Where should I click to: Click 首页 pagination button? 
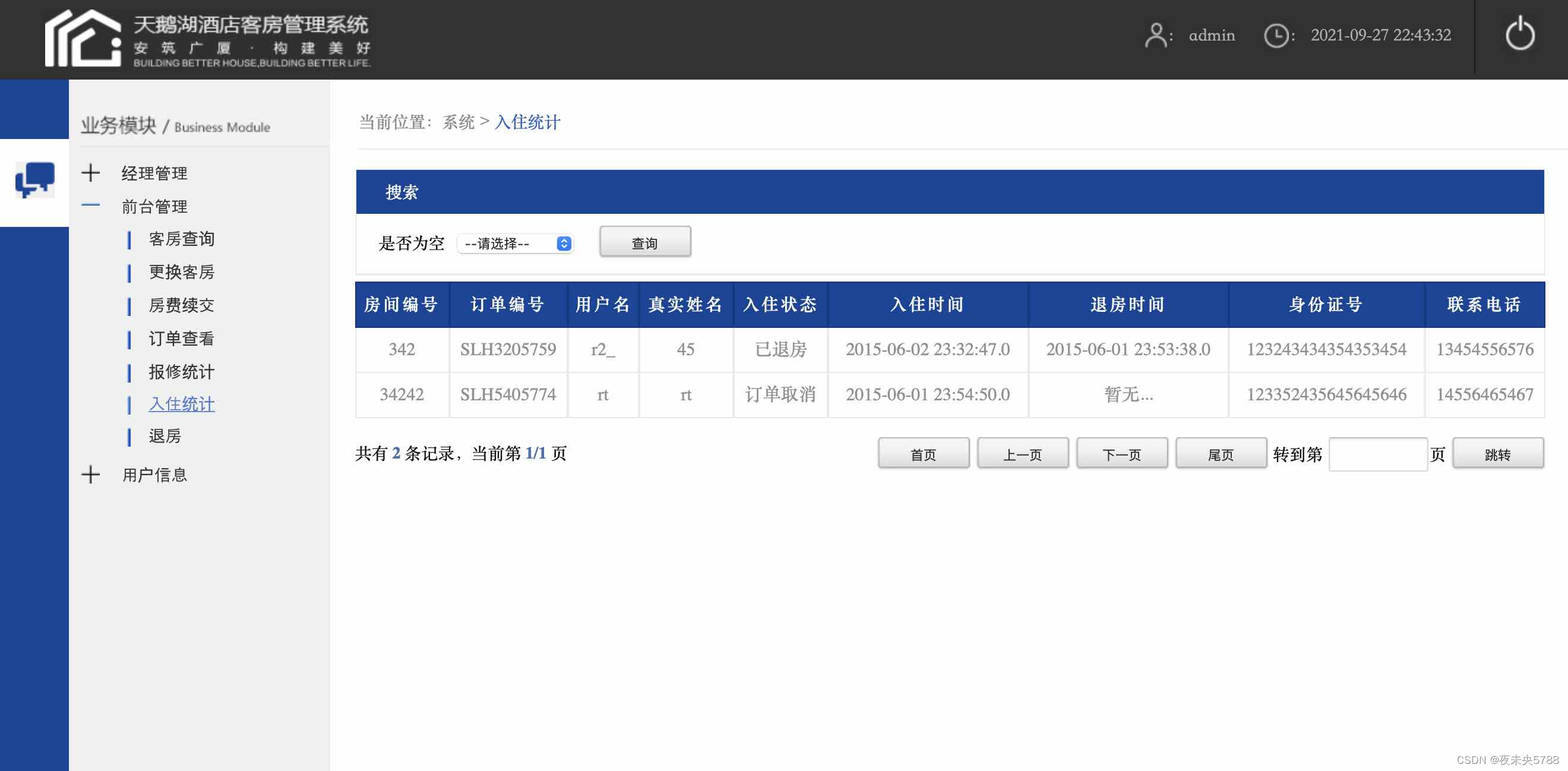coord(923,453)
